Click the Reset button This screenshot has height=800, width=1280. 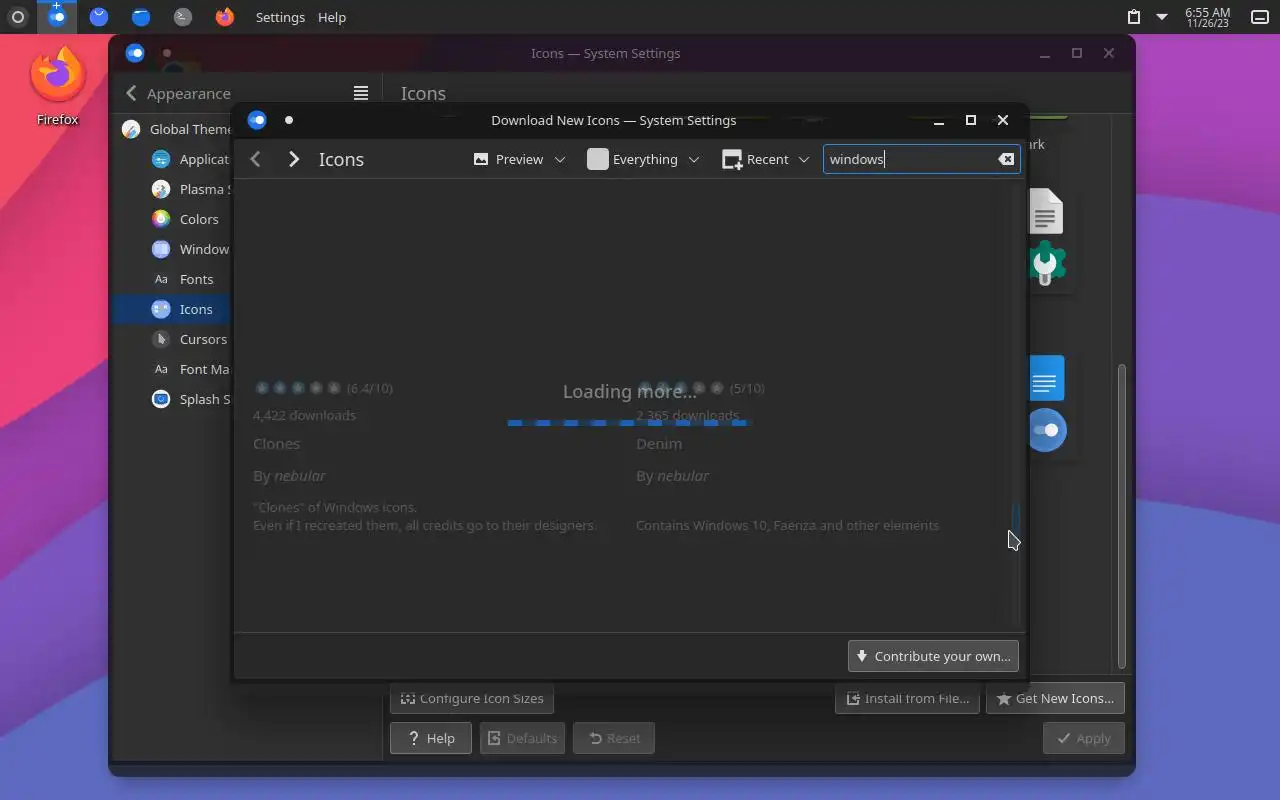(614, 738)
